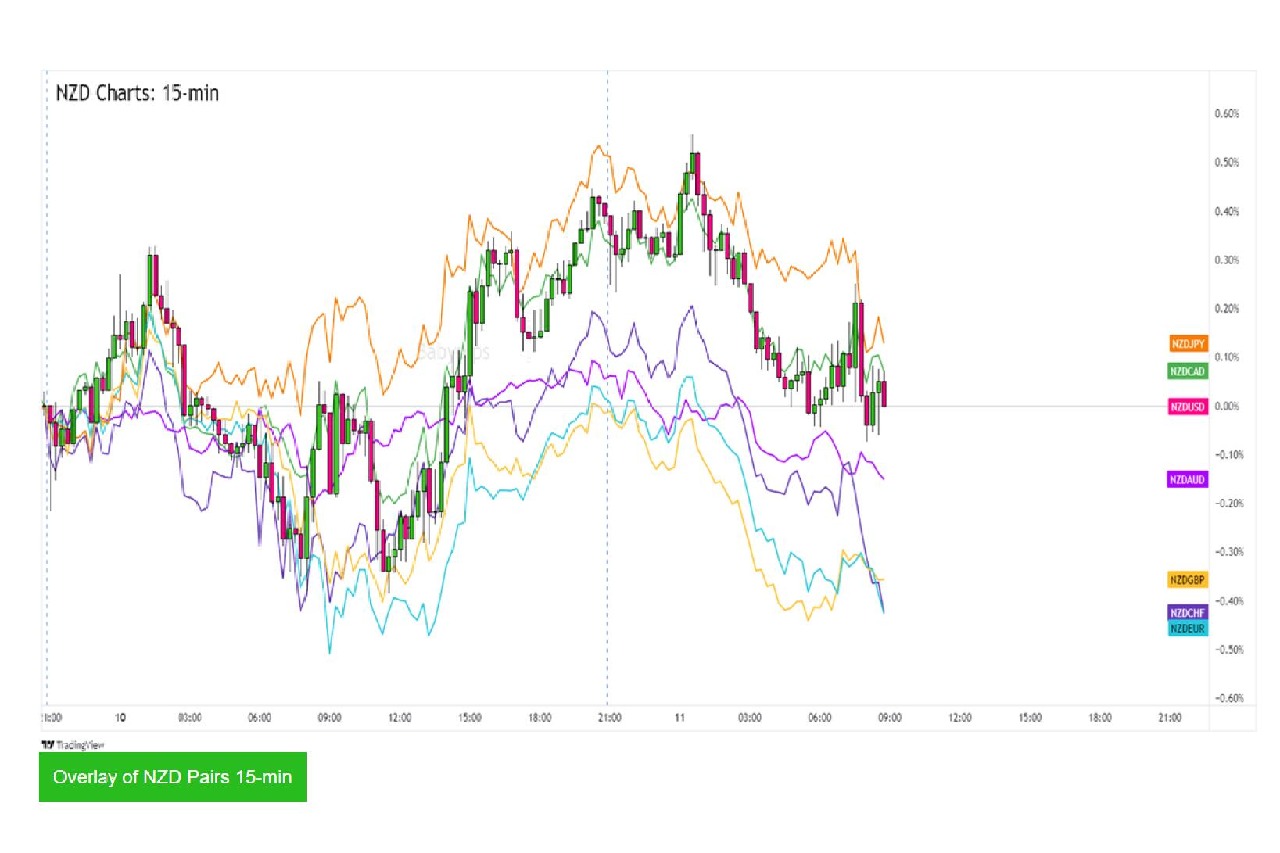
Task: Click the pink NZDUSD price label
Action: click(x=1189, y=406)
